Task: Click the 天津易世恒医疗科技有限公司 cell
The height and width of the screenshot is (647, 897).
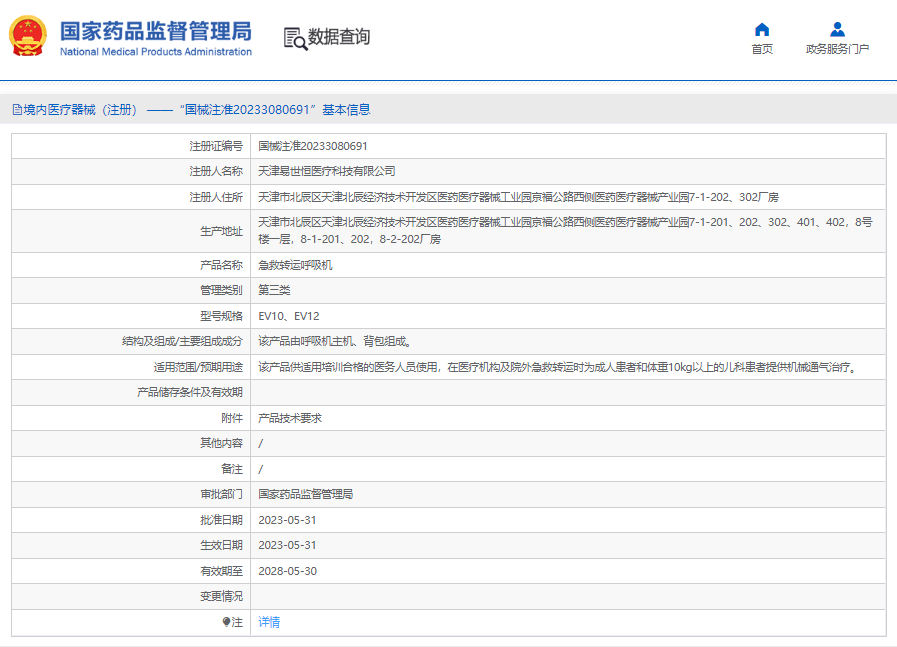Action: 327,172
